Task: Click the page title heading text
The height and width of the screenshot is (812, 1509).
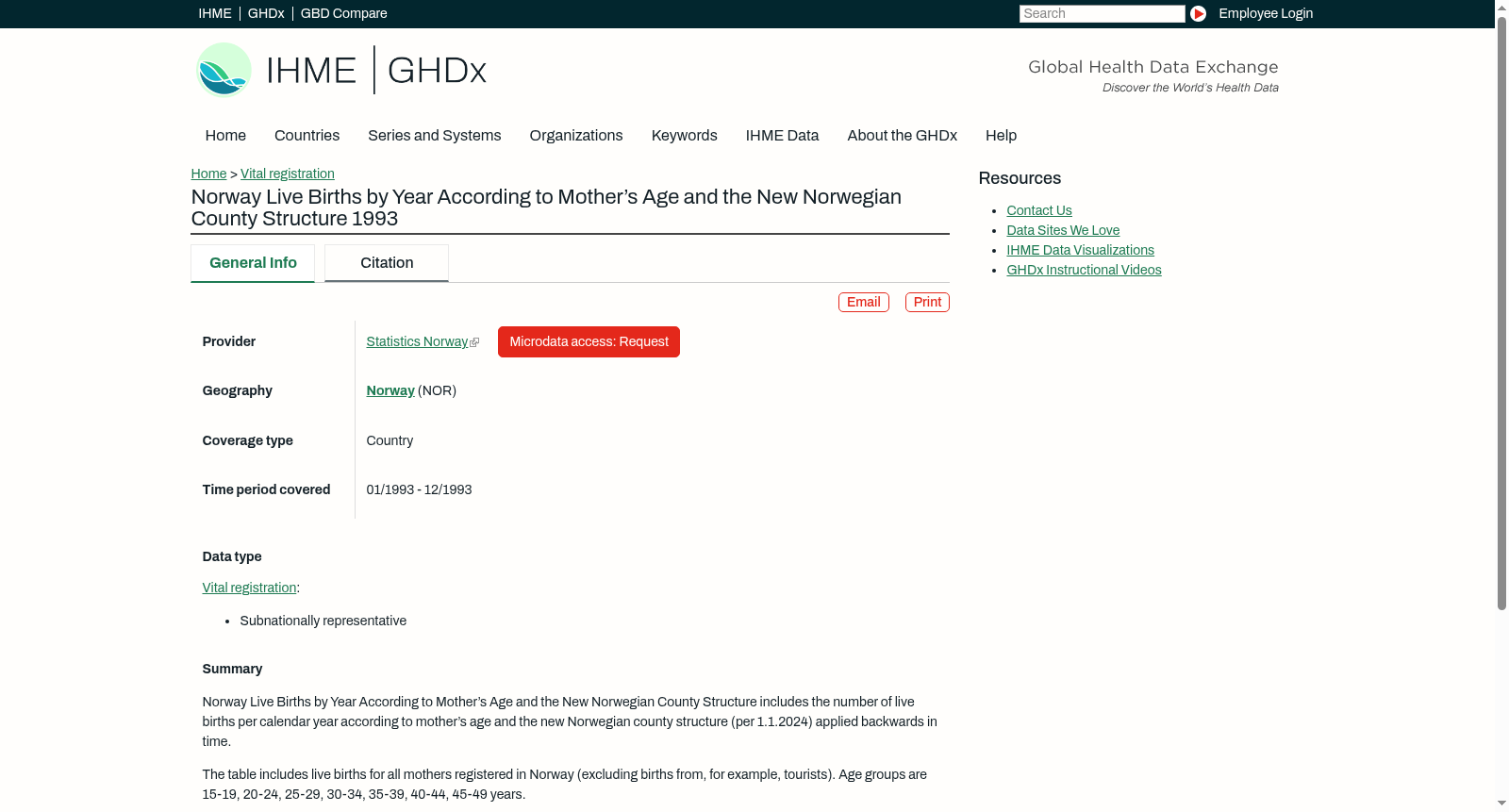Action: (546, 207)
